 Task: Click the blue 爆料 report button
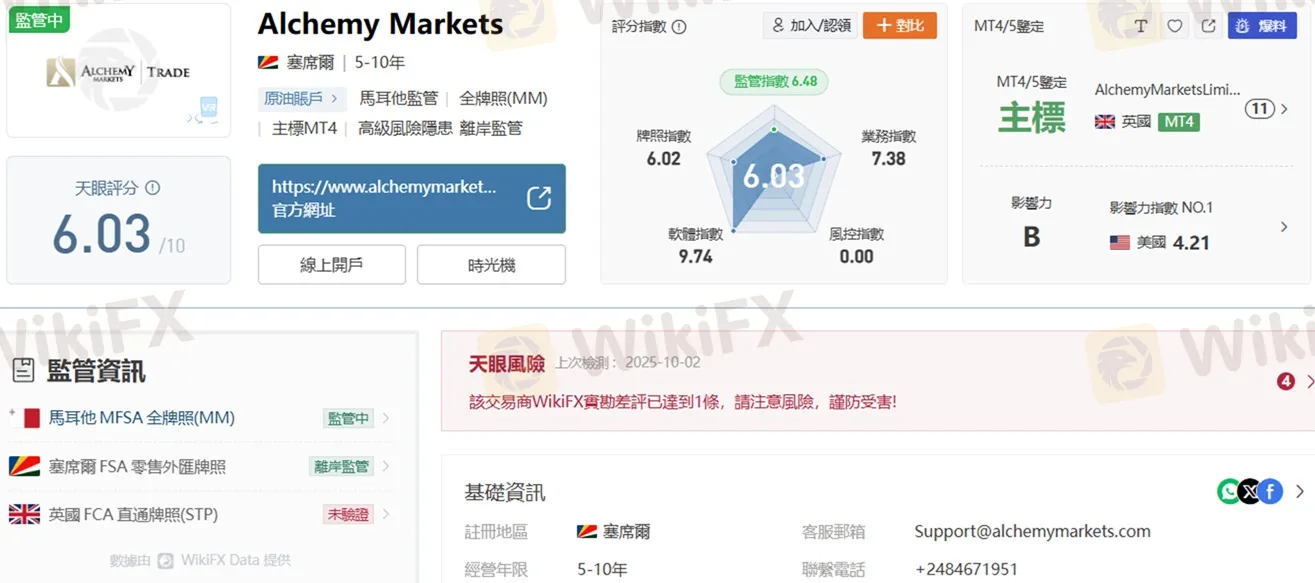pyautogui.click(x=1262, y=26)
